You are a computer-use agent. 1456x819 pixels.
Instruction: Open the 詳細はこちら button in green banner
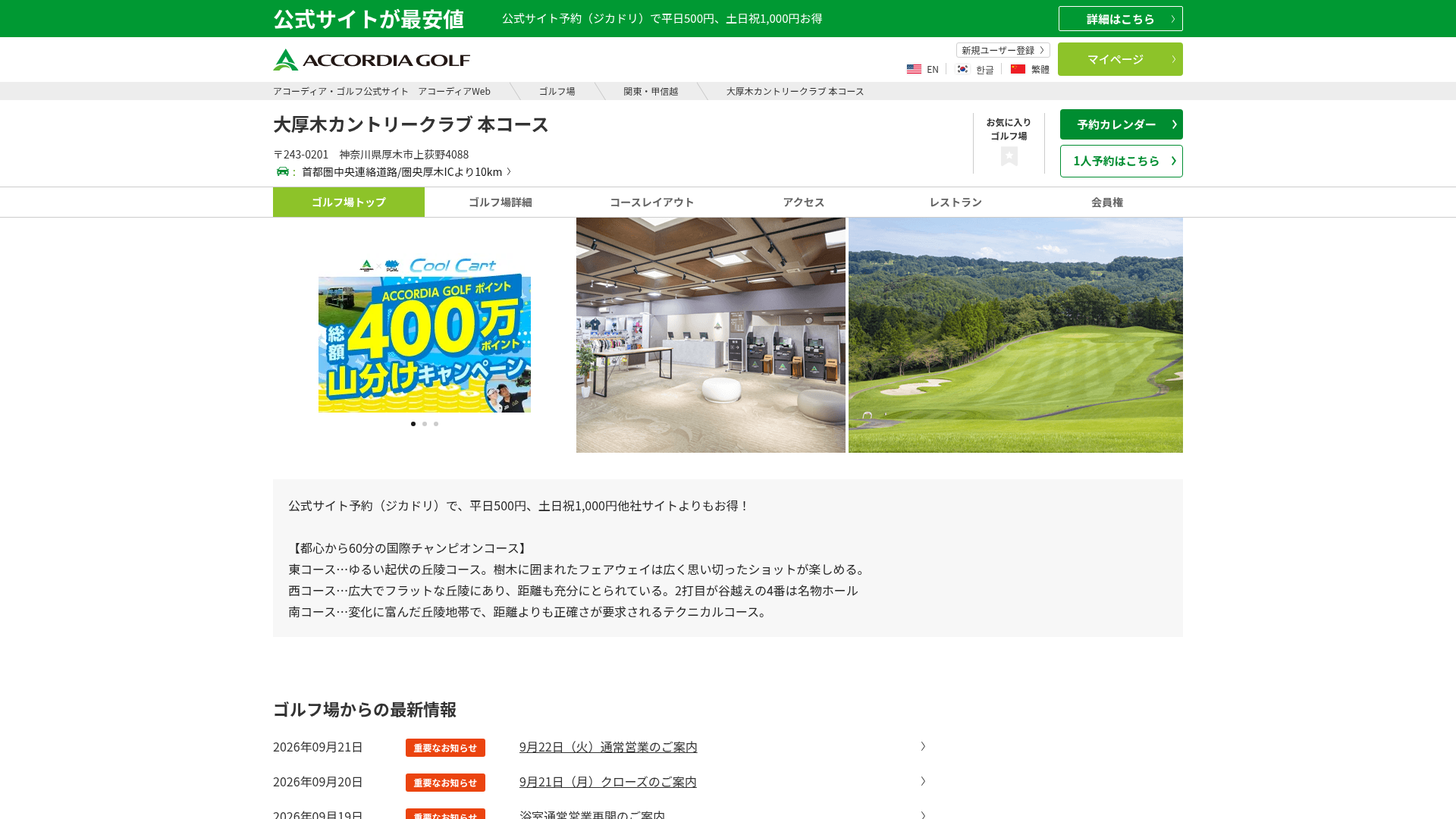pos(1120,19)
